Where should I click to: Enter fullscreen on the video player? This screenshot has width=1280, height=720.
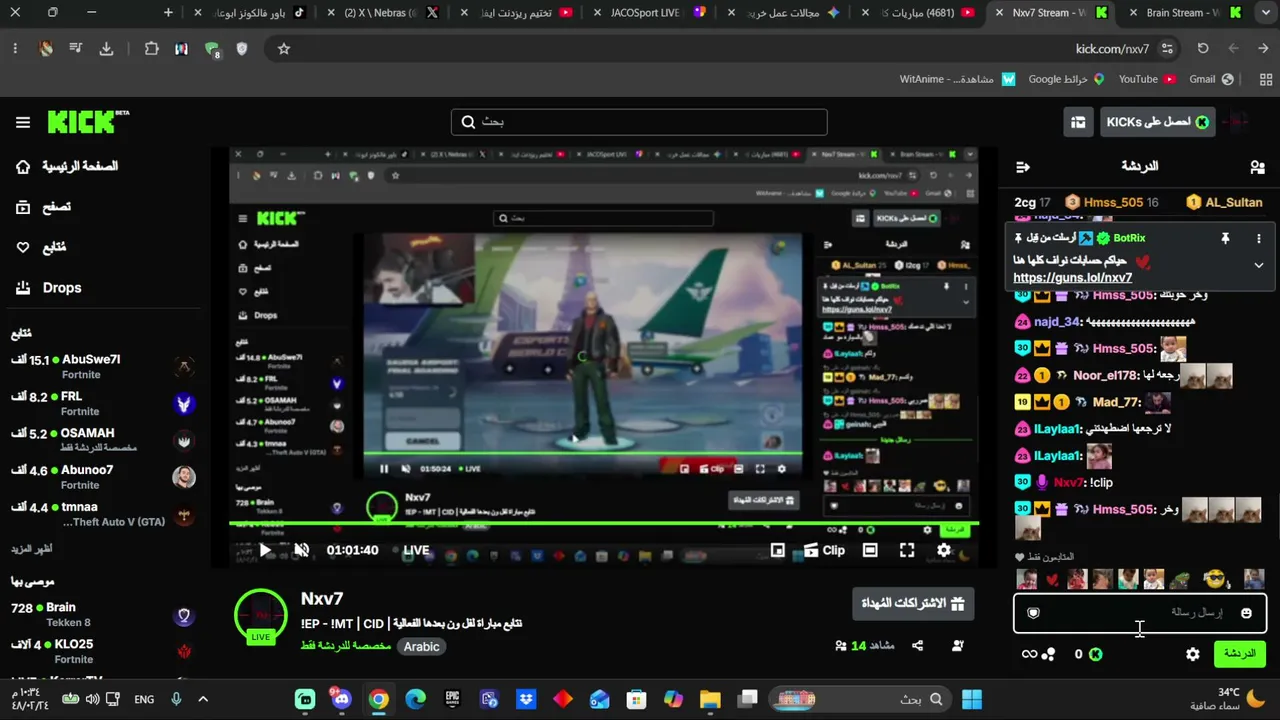click(907, 550)
